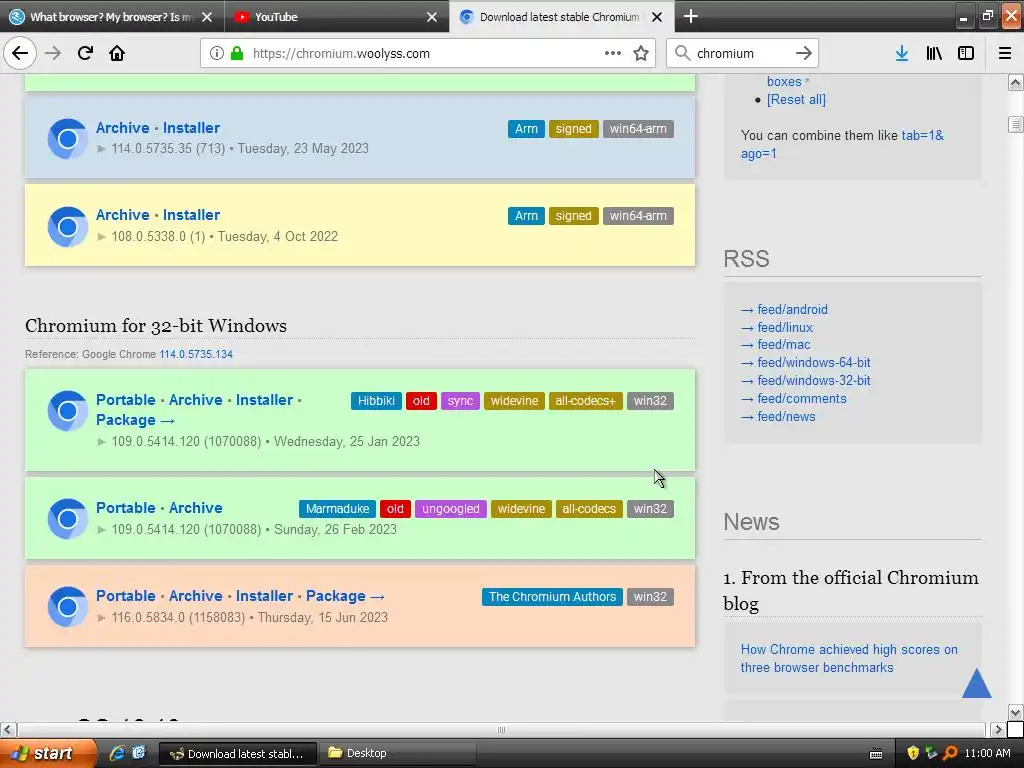Viewport: 1024px width, 768px height.
Task: Click the security shield icon in system tray
Action: point(913,753)
